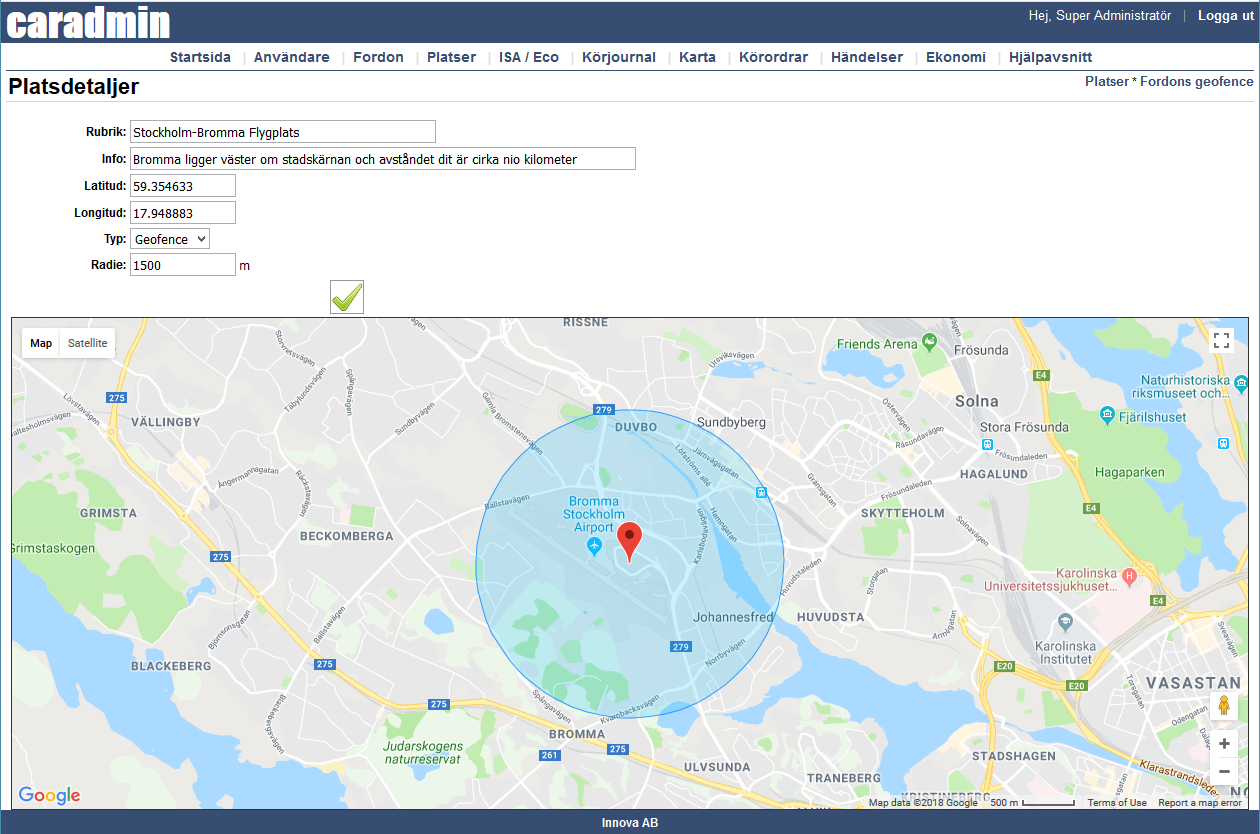The image size is (1260, 834).
Task: Open the Platser menu
Action: (x=452, y=57)
